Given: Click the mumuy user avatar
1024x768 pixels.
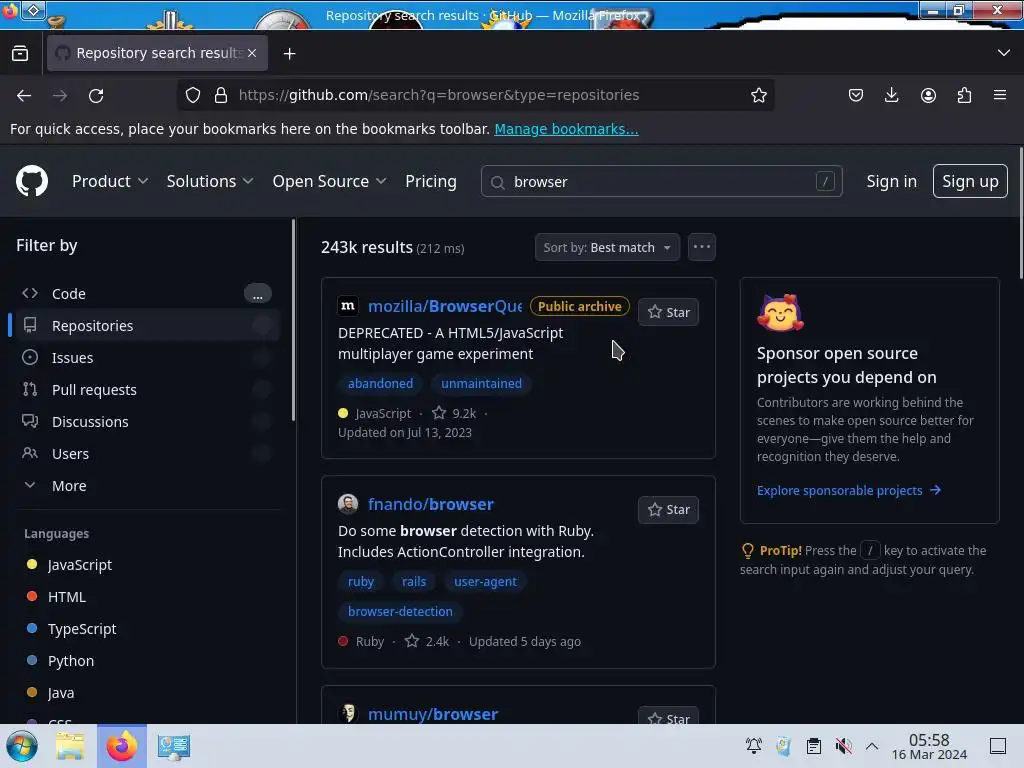Looking at the screenshot, I should pos(348,712).
